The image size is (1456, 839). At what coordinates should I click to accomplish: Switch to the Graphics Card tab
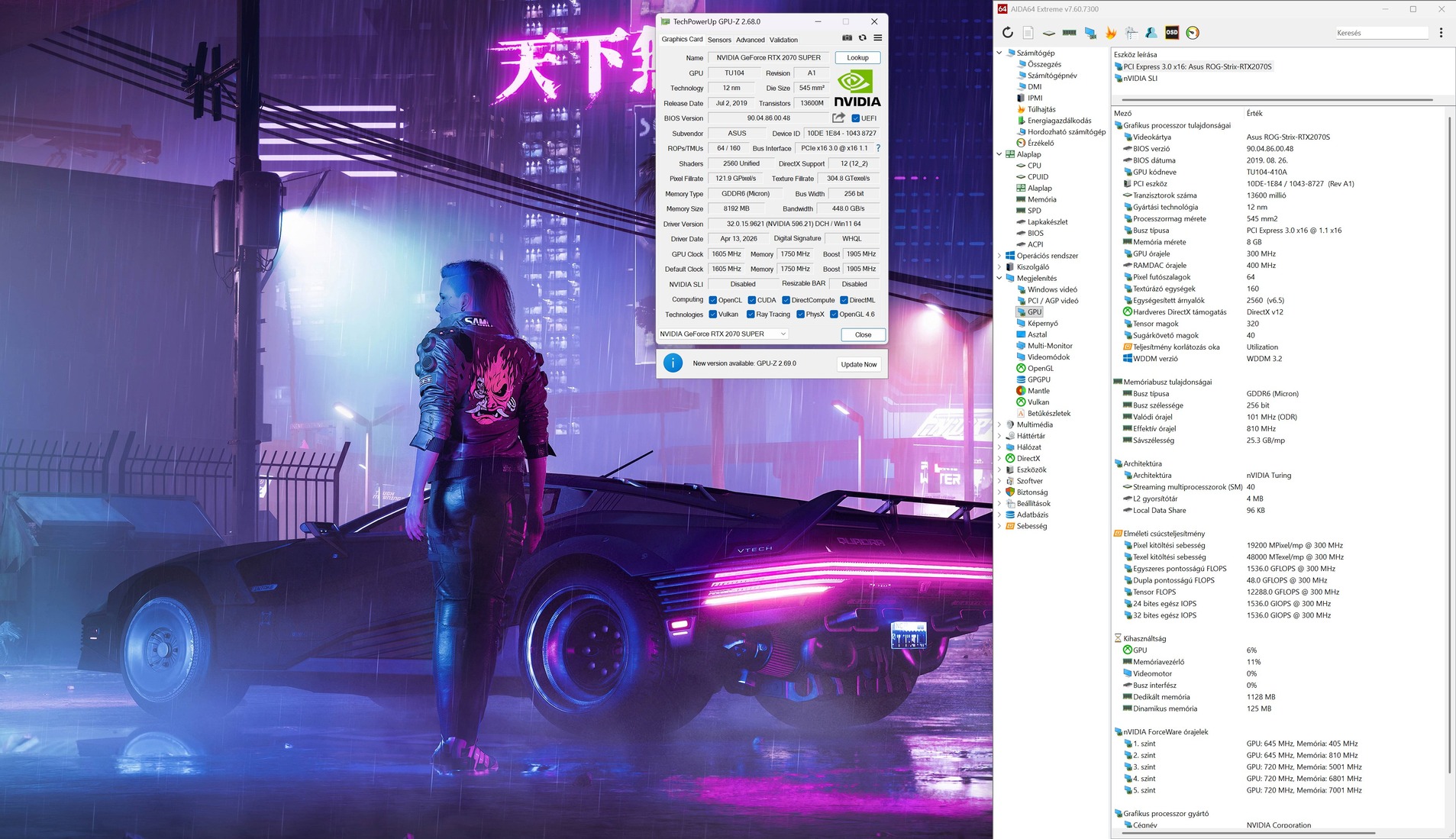tap(682, 39)
